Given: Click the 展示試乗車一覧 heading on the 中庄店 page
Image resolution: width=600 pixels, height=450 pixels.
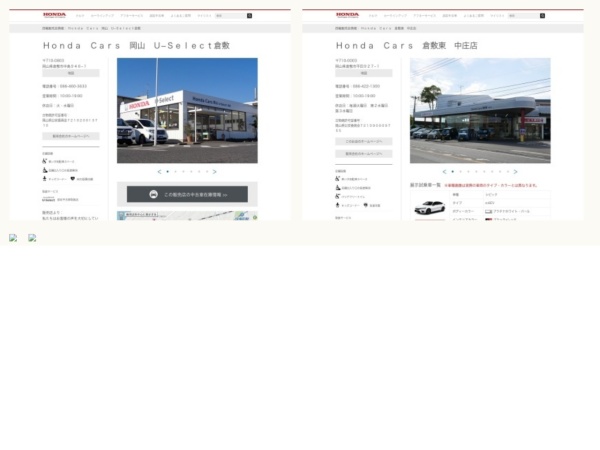Looking at the screenshot, I should click(x=426, y=185).
